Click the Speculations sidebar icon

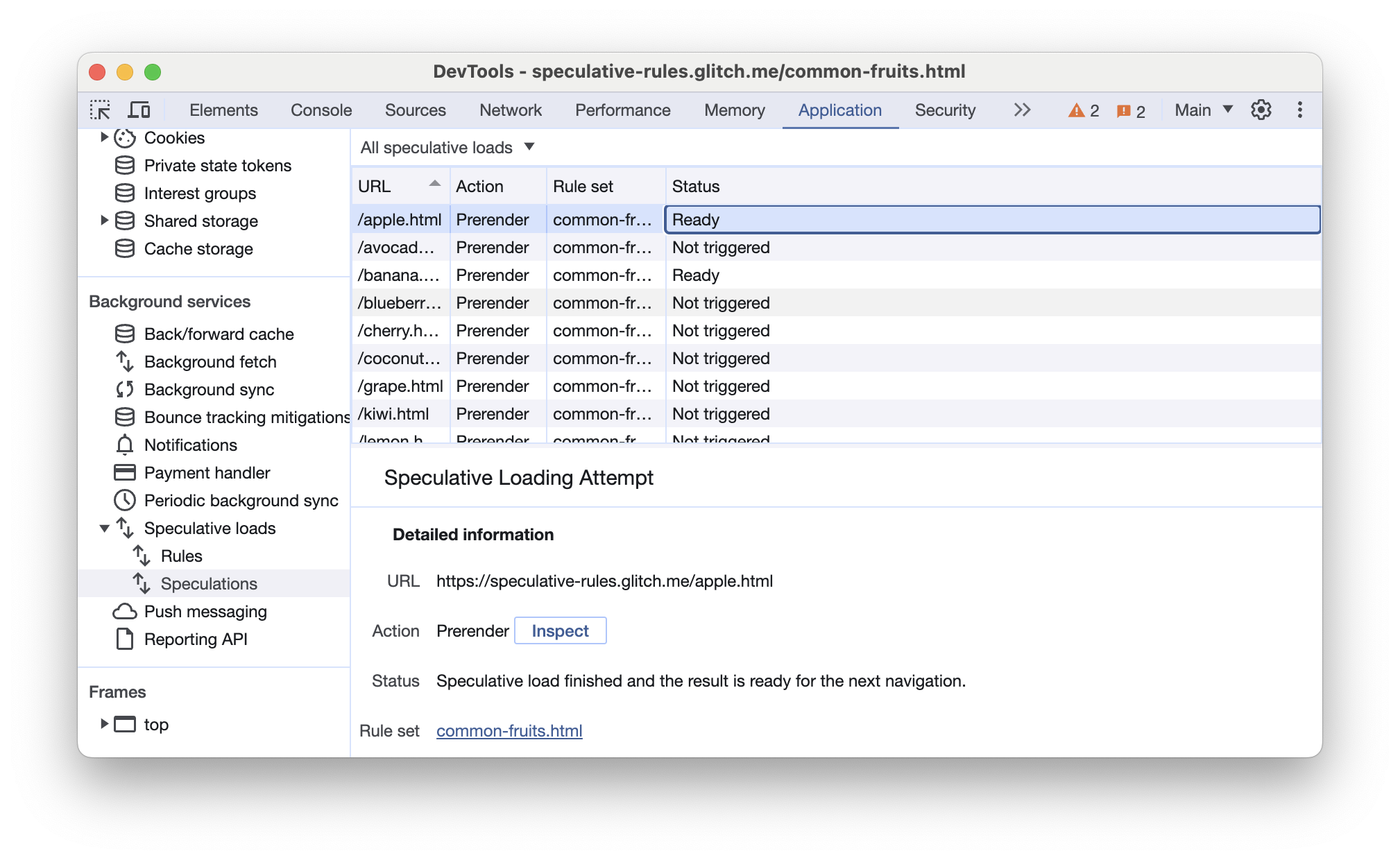[x=143, y=583]
